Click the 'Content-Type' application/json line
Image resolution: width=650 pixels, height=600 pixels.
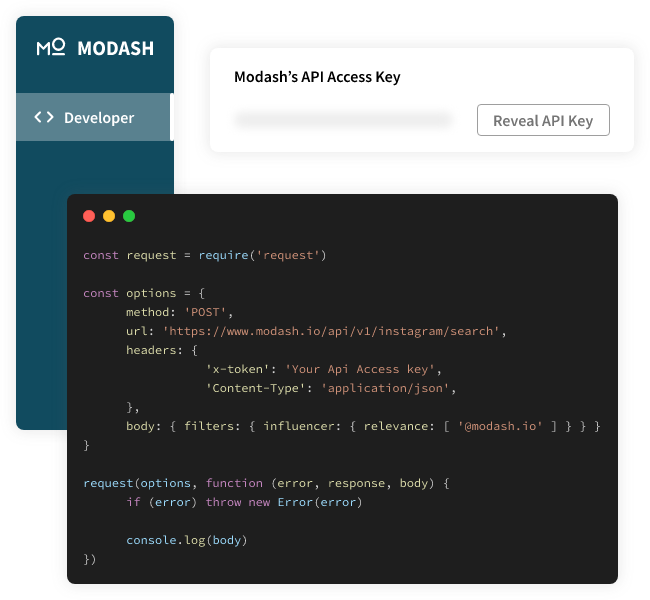(331, 388)
